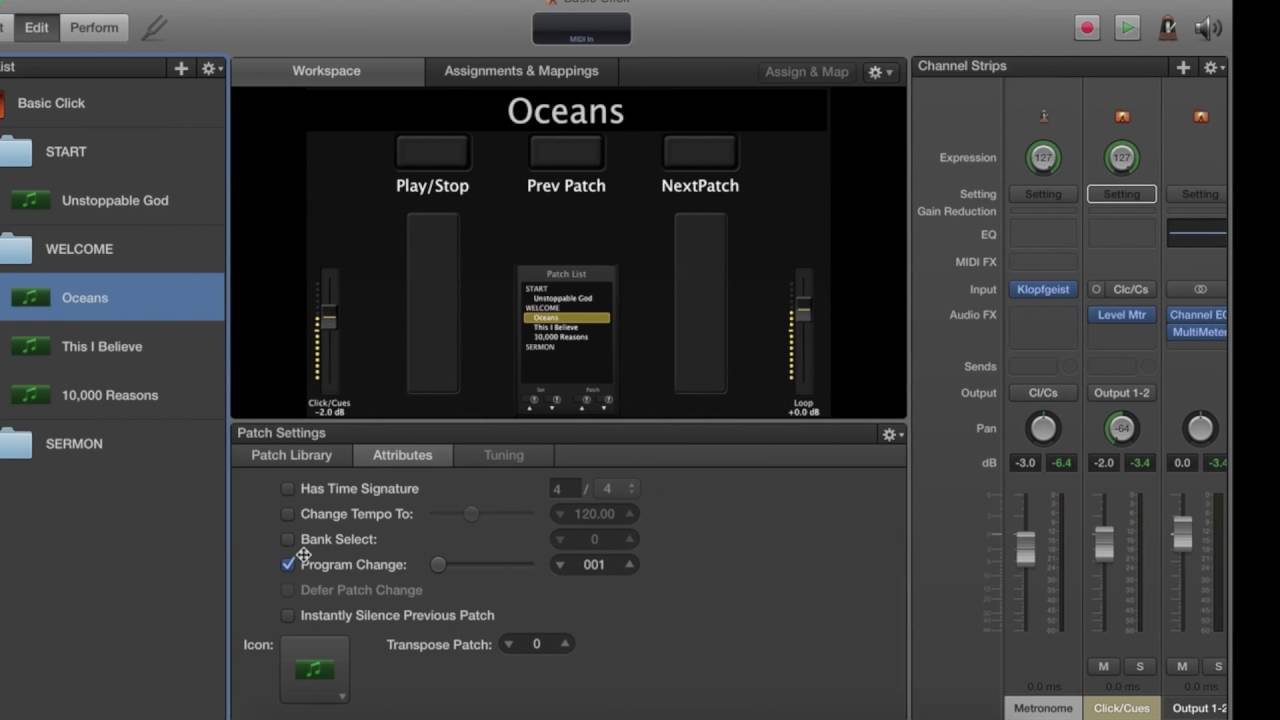Image resolution: width=1280 pixels, height=720 pixels.
Task: Open the Cl/Cs output selector
Action: click(1043, 393)
